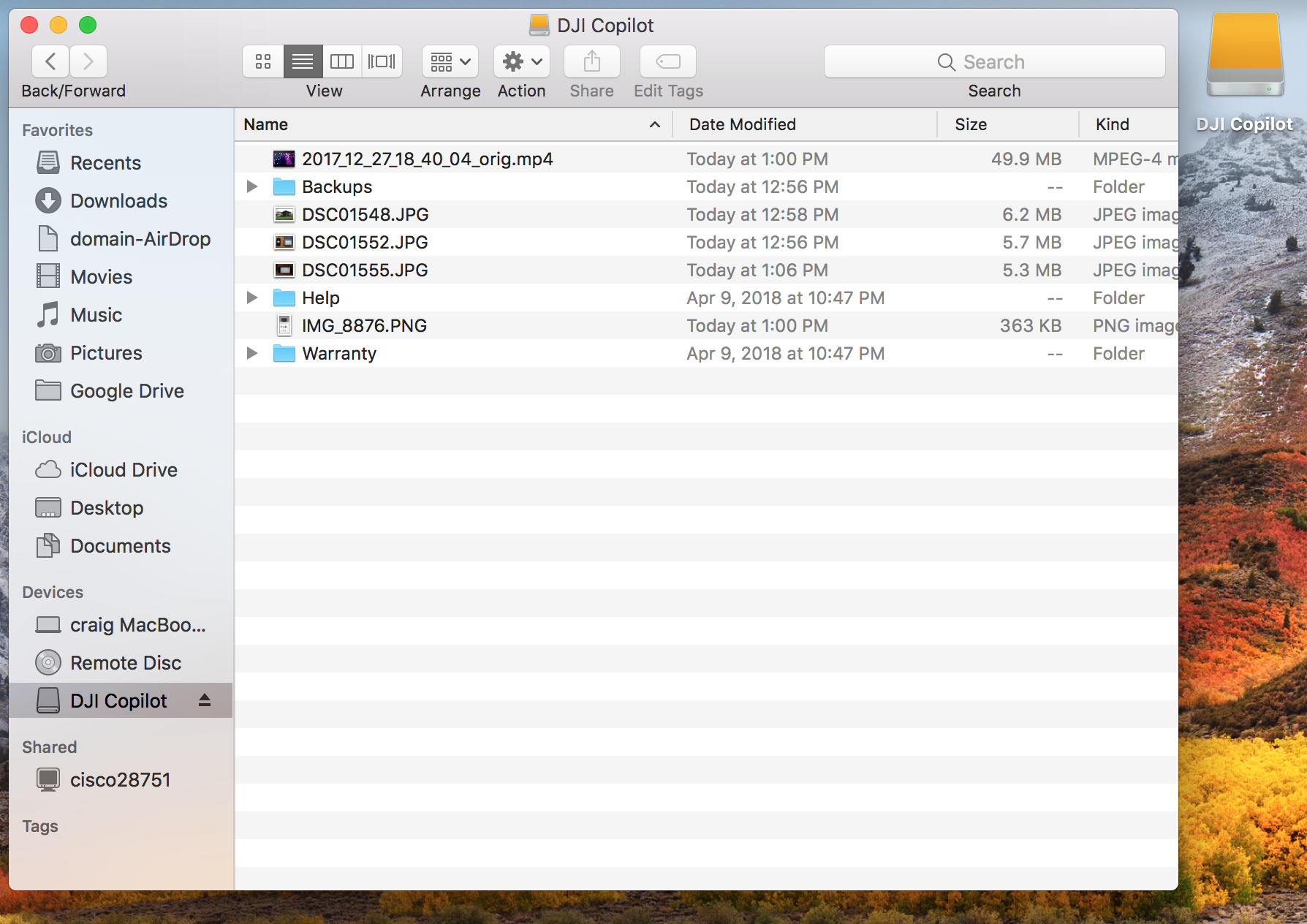Sort by the Name column header
1307x924 pixels.
click(x=453, y=124)
